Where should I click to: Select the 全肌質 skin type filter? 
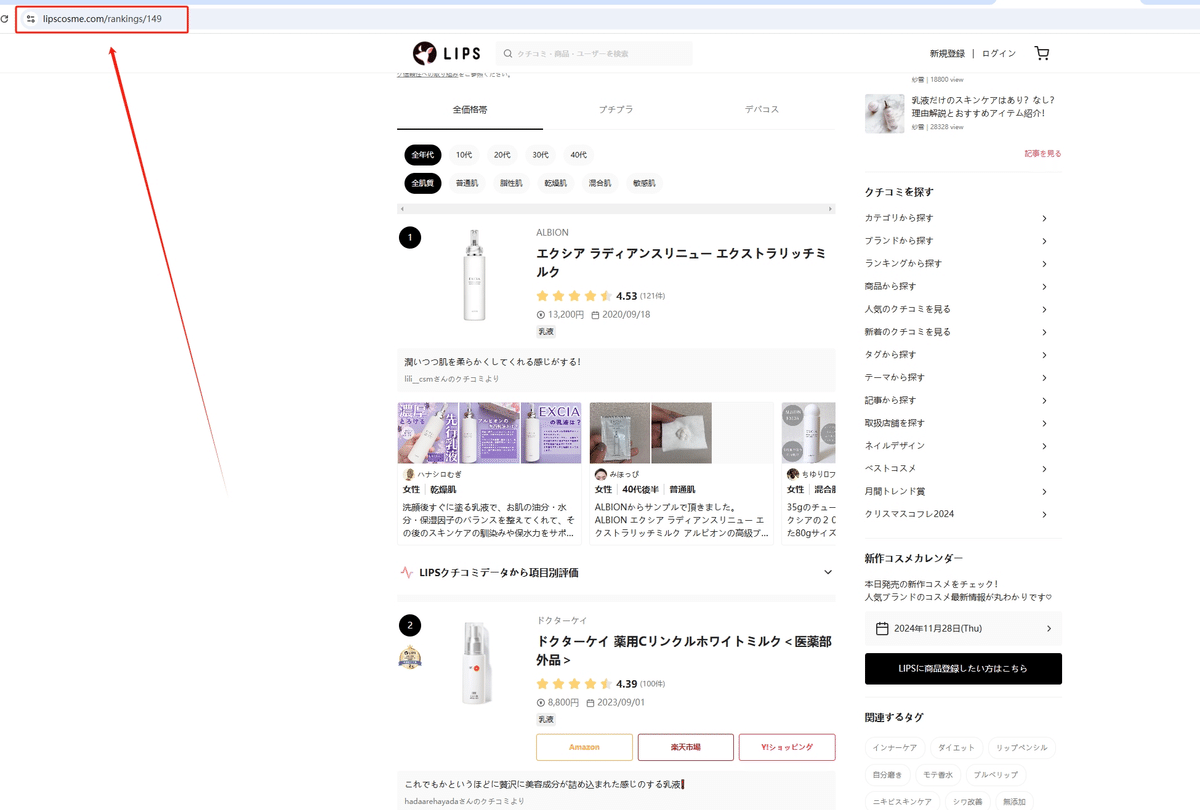(x=423, y=183)
